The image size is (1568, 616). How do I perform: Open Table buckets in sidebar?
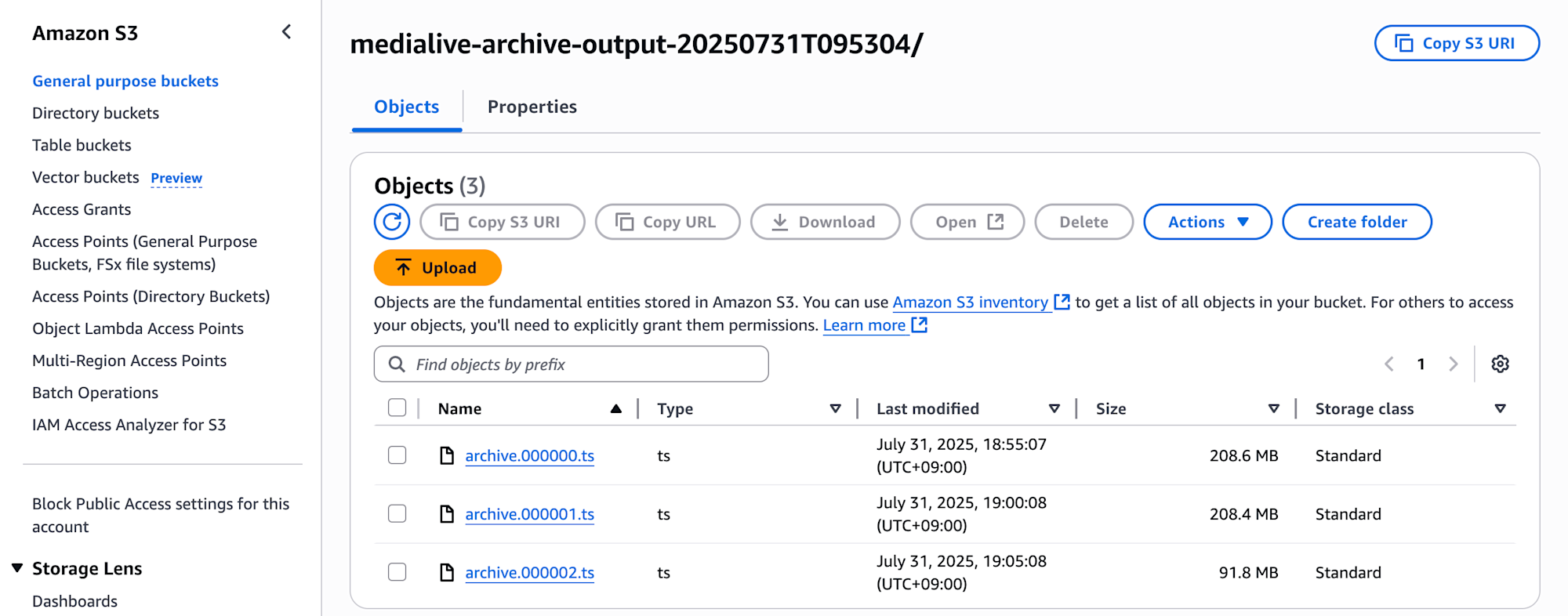pyautogui.click(x=82, y=145)
